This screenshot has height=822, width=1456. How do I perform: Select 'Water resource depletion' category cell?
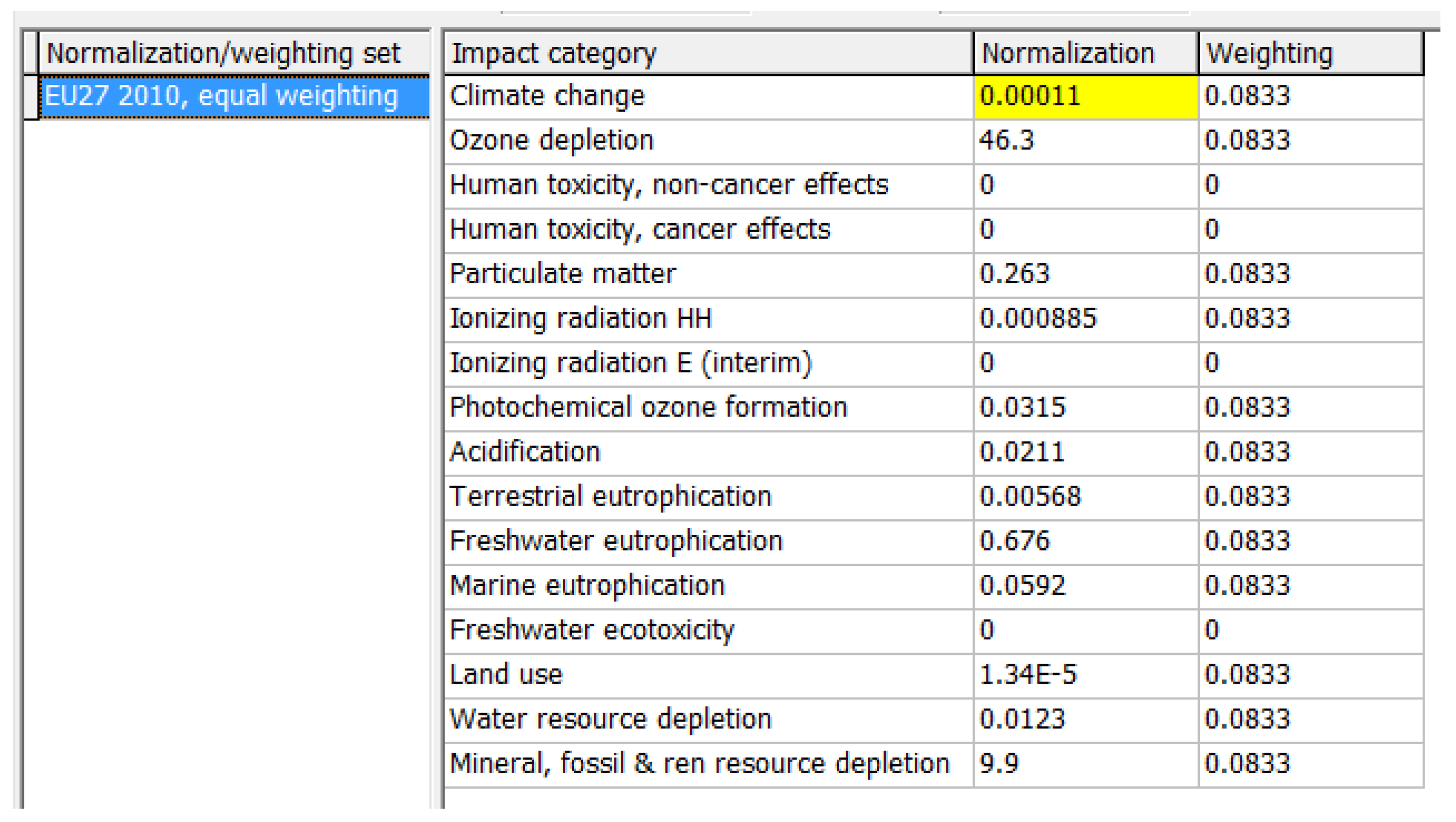709,720
